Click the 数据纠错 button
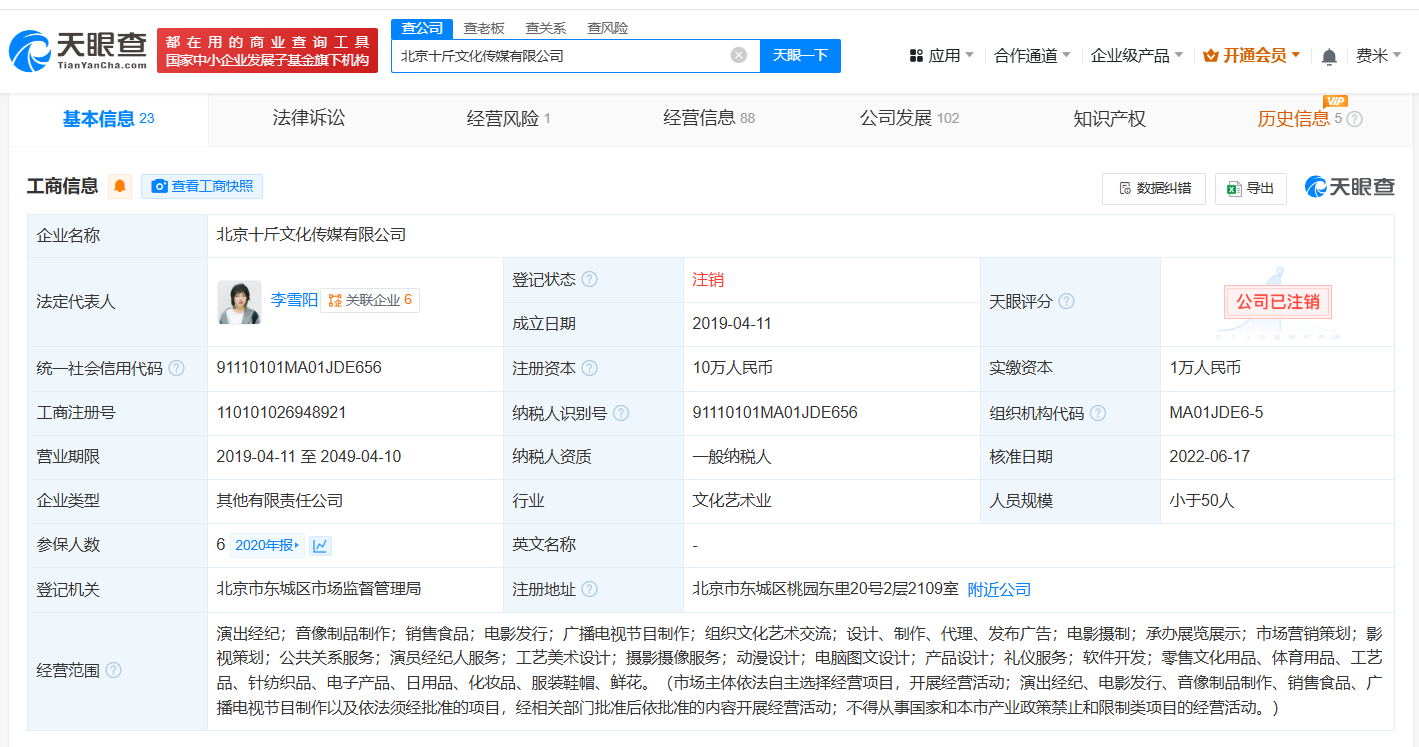 pyautogui.click(x=1154, y=188)
